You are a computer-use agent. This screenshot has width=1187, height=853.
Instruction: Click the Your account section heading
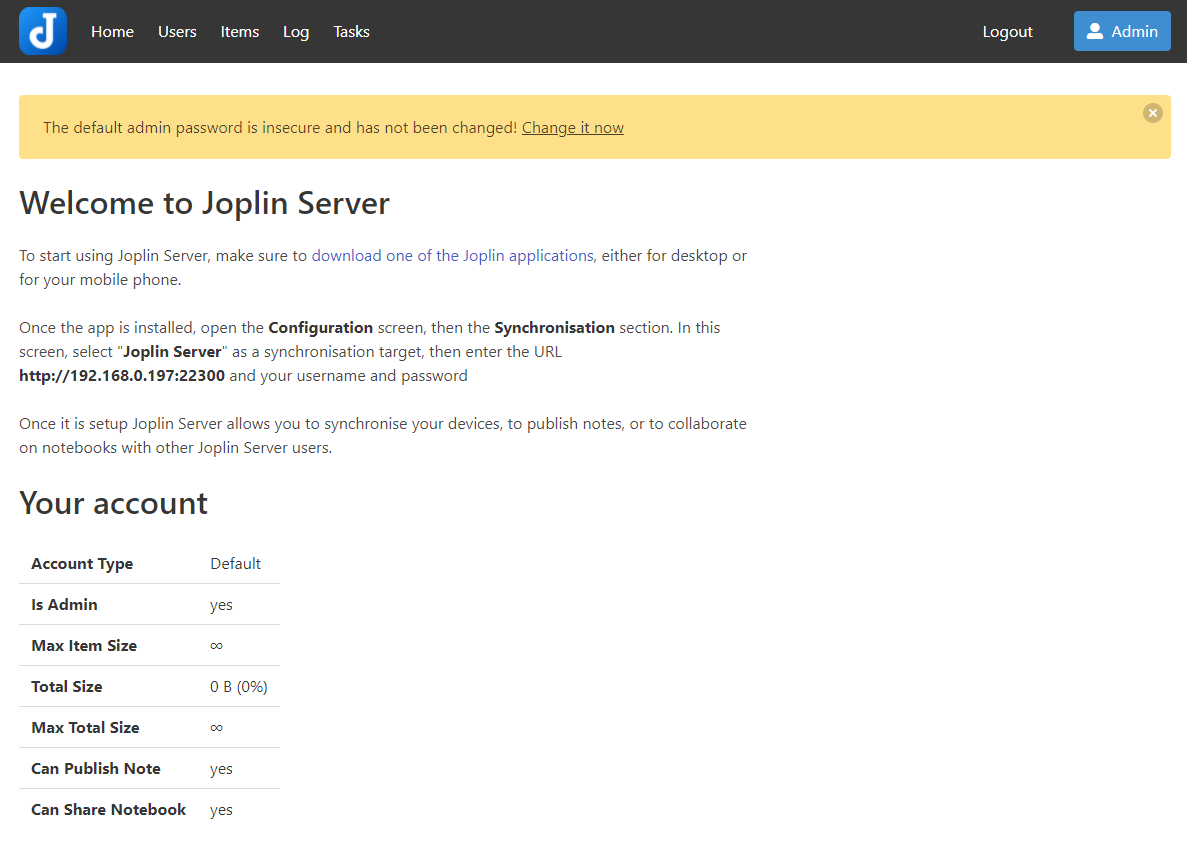[x=113, y=503]
